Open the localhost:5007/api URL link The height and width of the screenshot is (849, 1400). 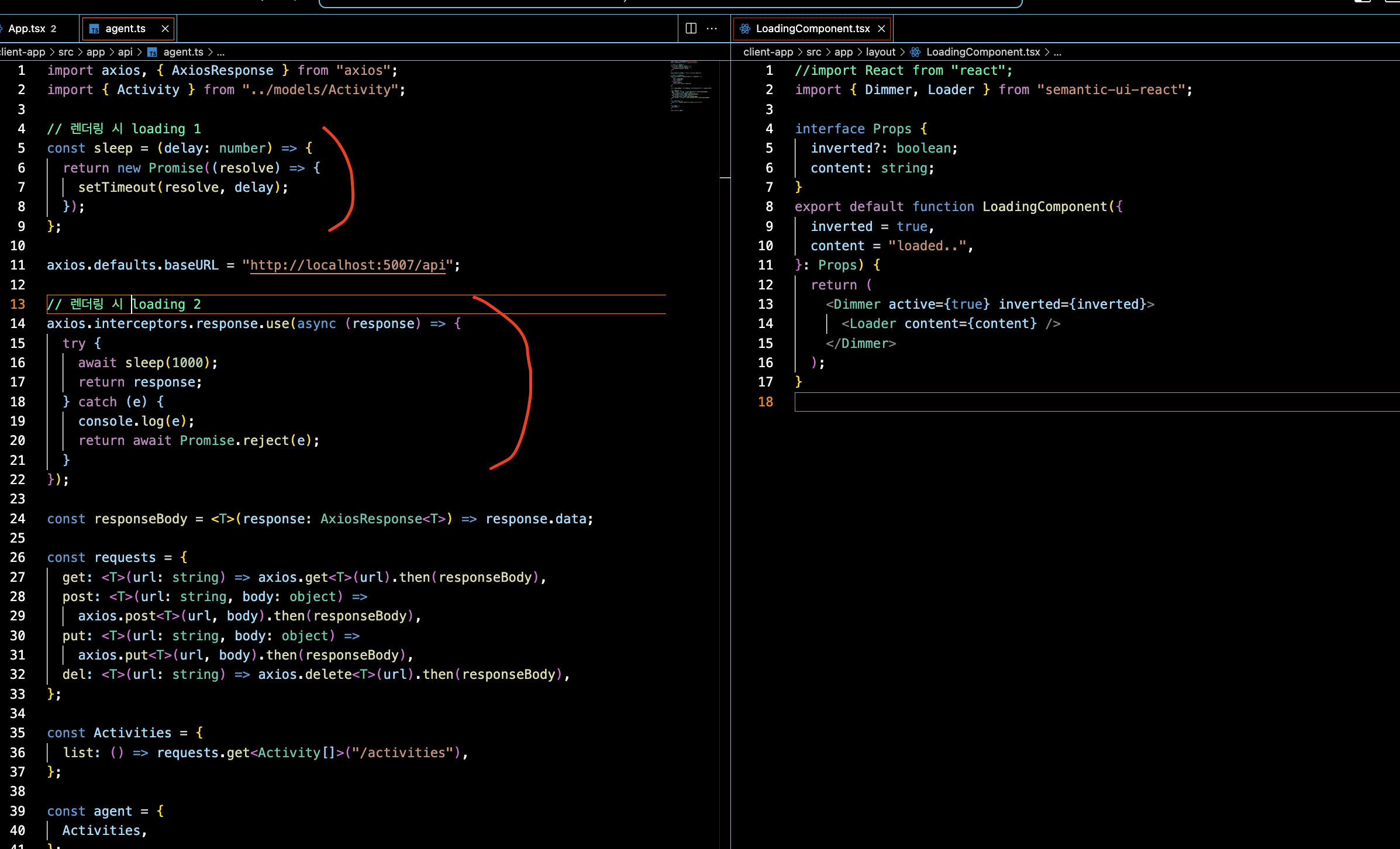tap(348, 265)
